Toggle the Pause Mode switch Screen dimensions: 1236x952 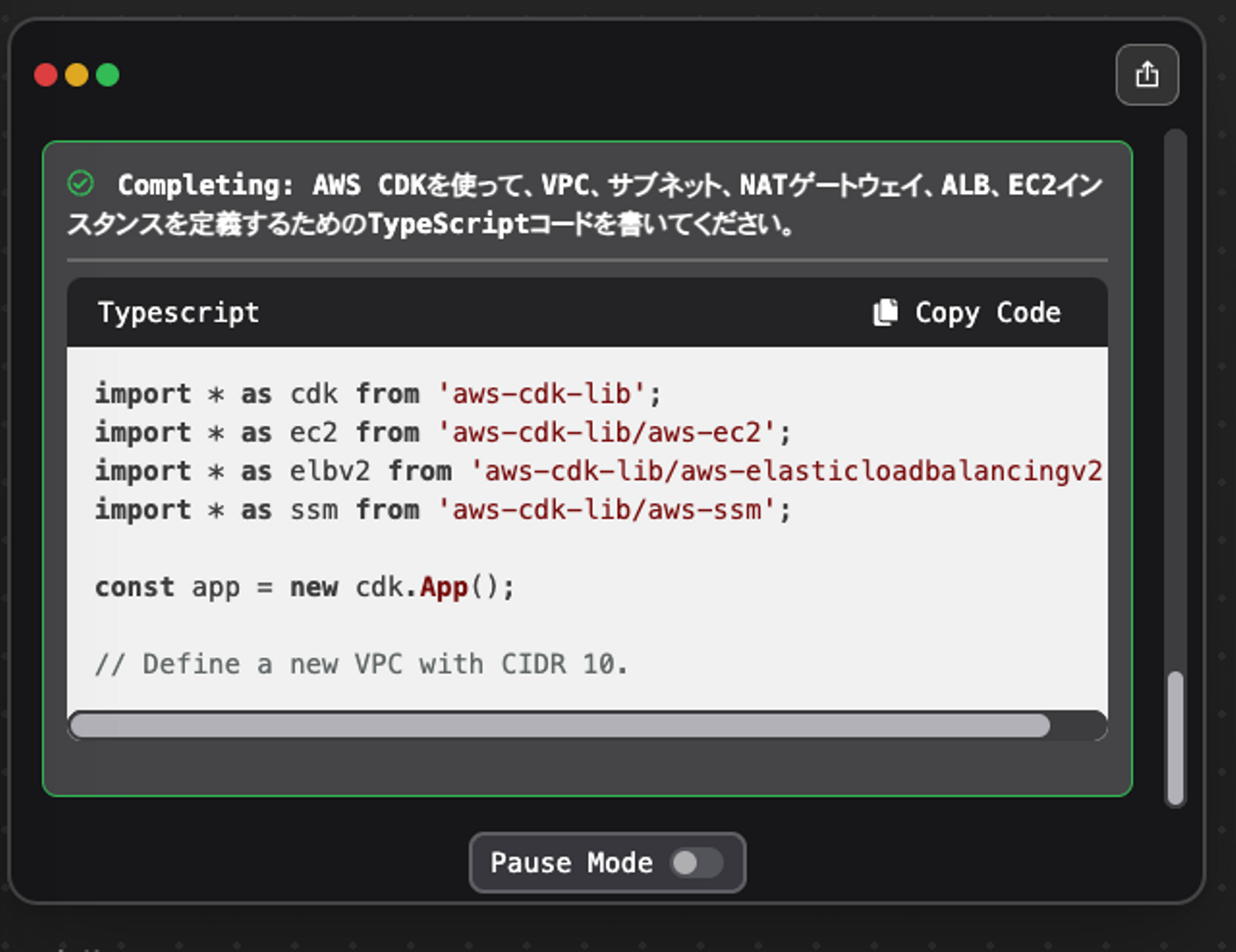click(x=696, y=863)
